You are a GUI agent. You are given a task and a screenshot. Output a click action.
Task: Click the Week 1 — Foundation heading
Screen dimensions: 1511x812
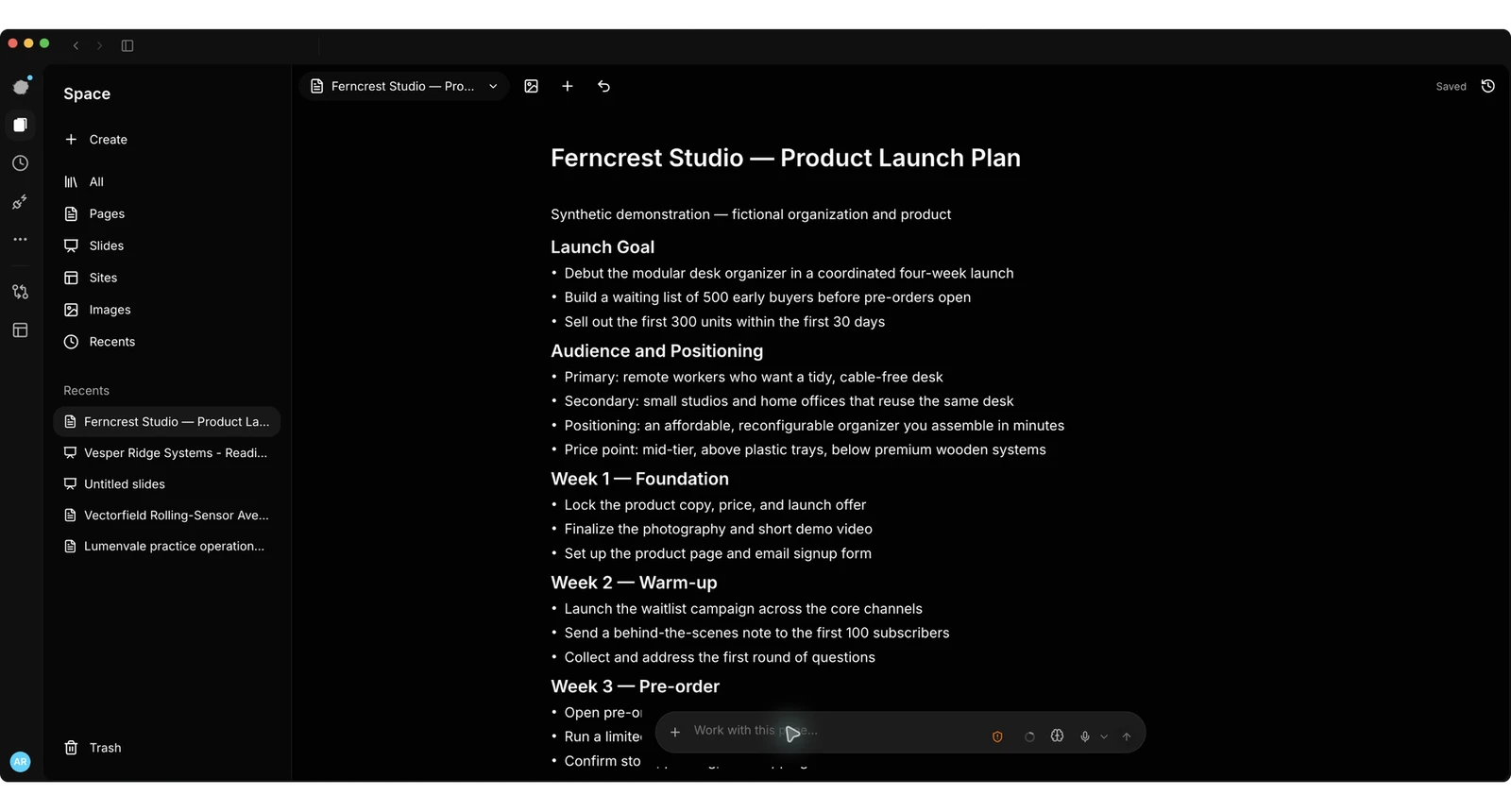tap(640, 480)
